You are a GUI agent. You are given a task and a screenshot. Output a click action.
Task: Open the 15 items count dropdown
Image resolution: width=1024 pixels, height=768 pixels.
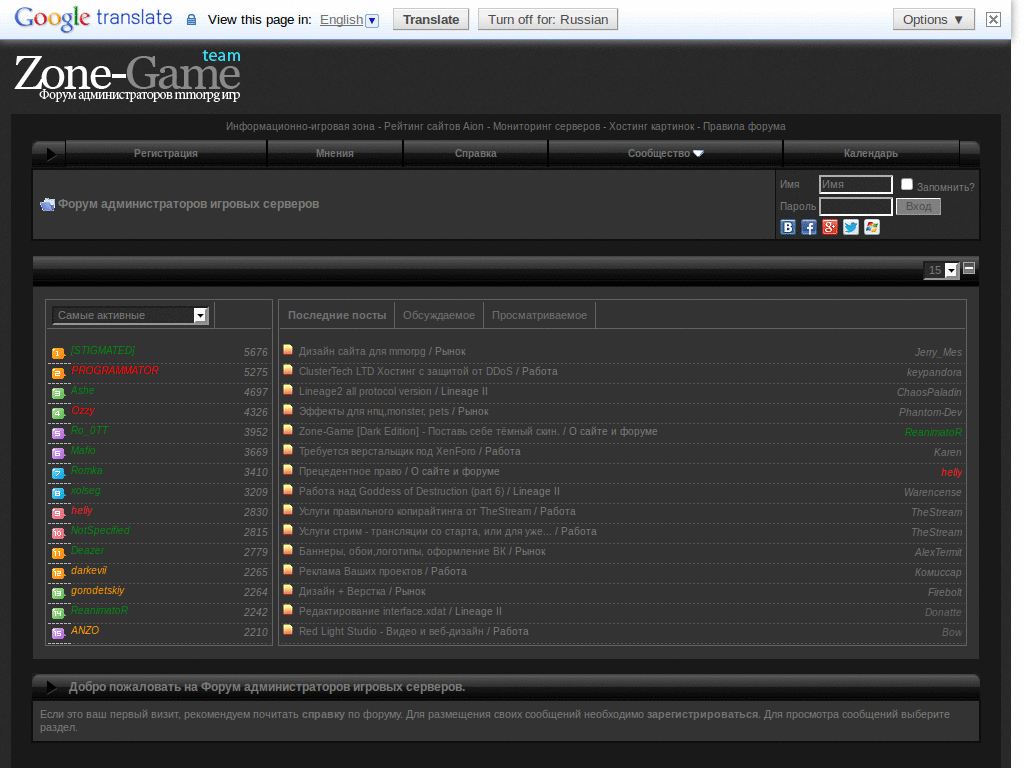(941, 270)
